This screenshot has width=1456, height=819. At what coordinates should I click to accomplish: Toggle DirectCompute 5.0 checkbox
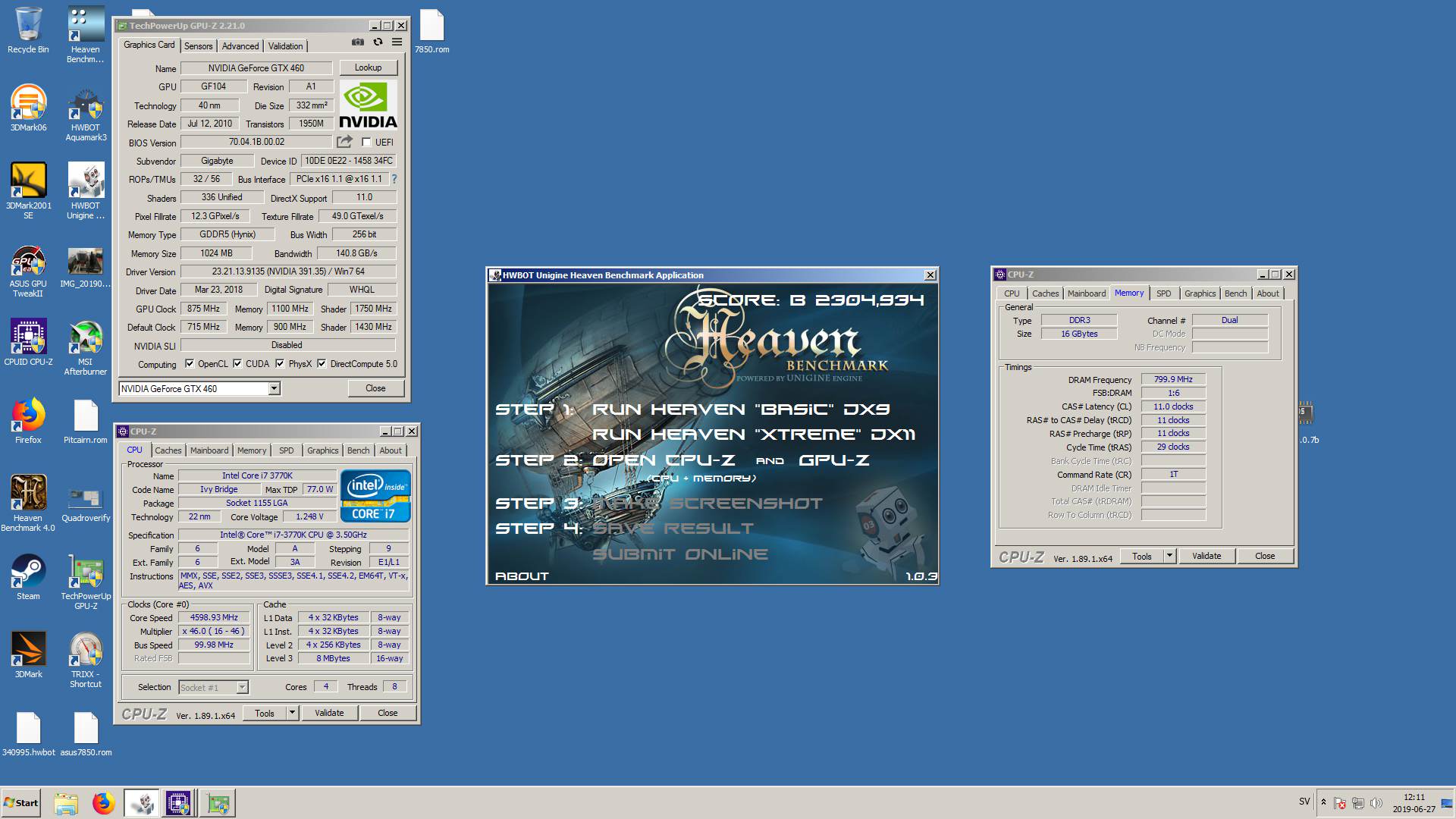tap(322, 363)
